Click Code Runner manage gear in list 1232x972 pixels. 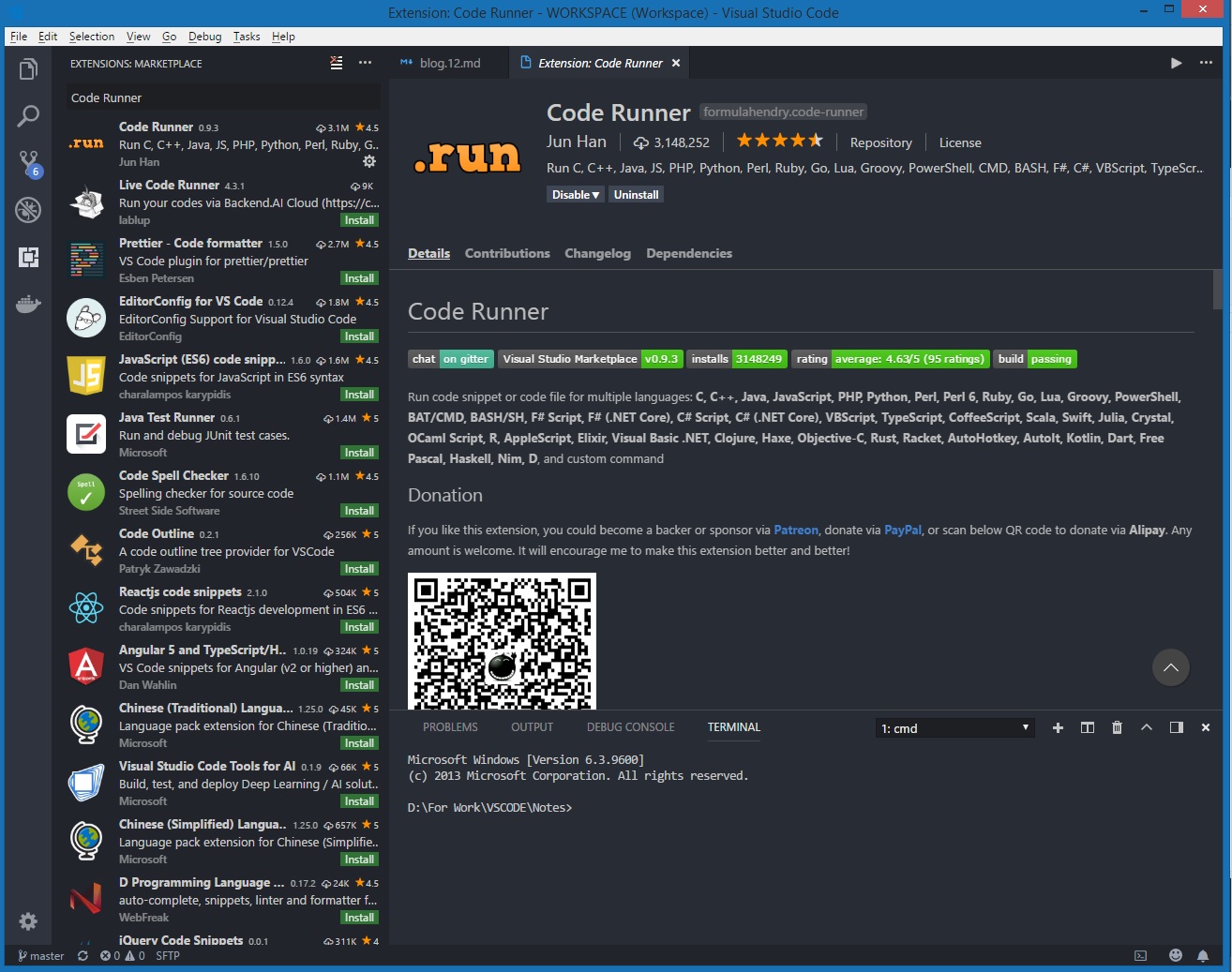pos(369,161)
